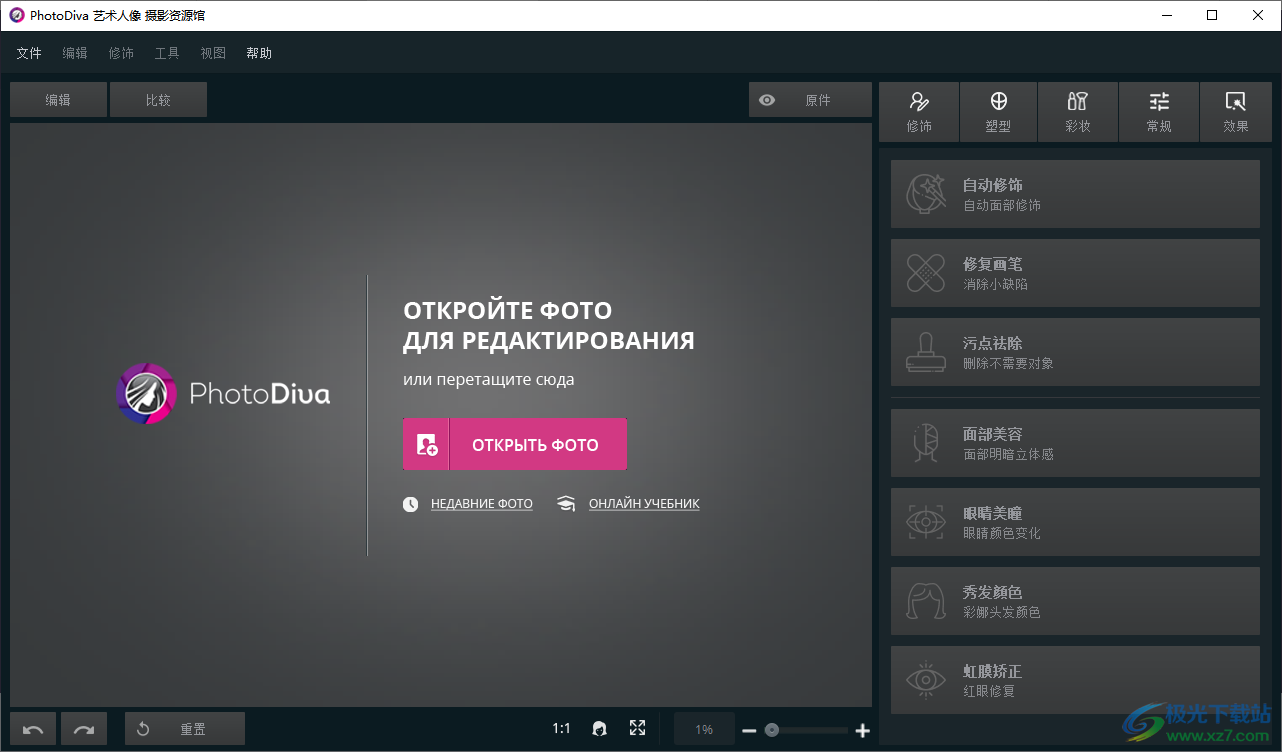
Task: Open the 修饰 retouch tab
Action: [x=919, y=112]
